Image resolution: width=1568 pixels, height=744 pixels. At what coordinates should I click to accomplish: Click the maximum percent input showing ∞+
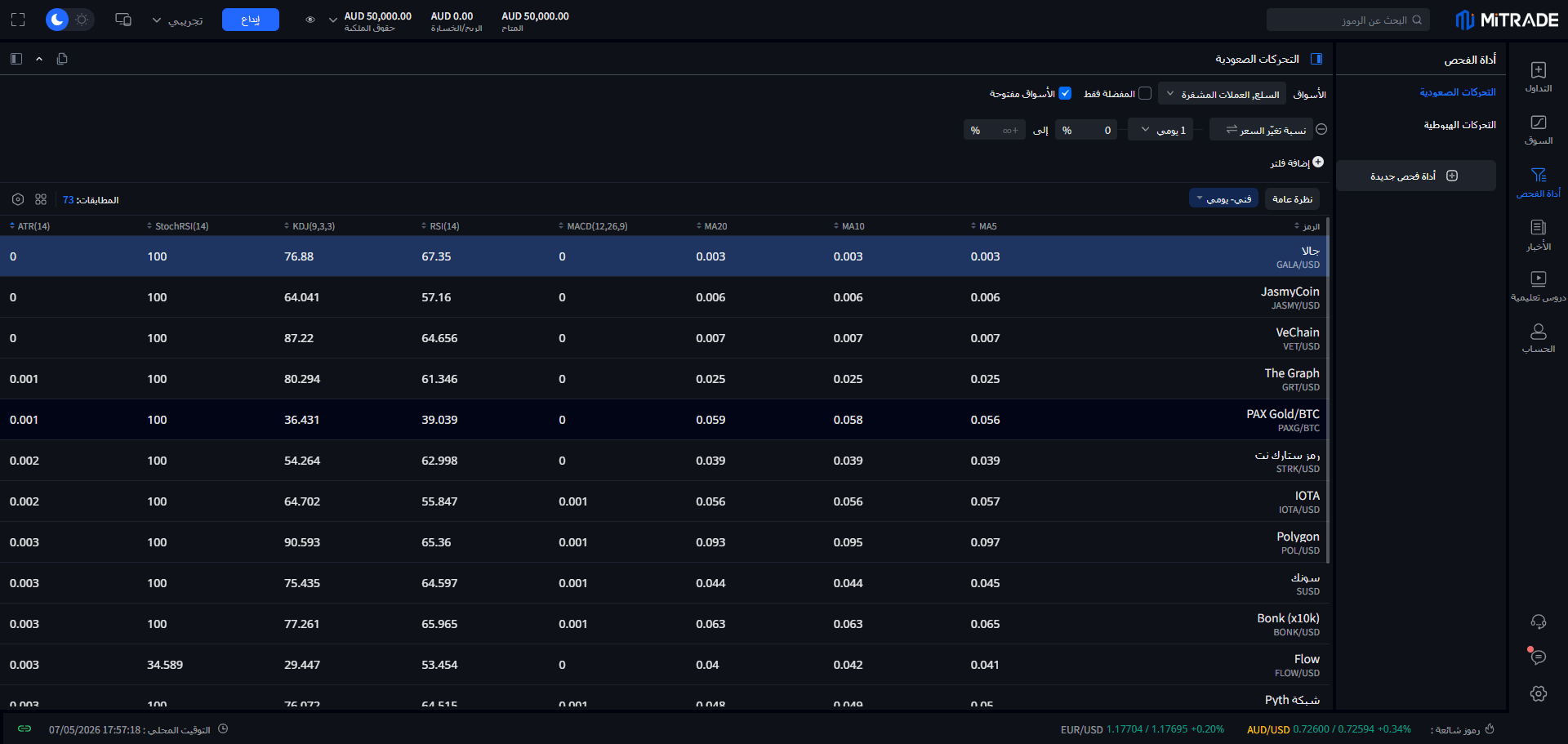click(x=995, y=130)
